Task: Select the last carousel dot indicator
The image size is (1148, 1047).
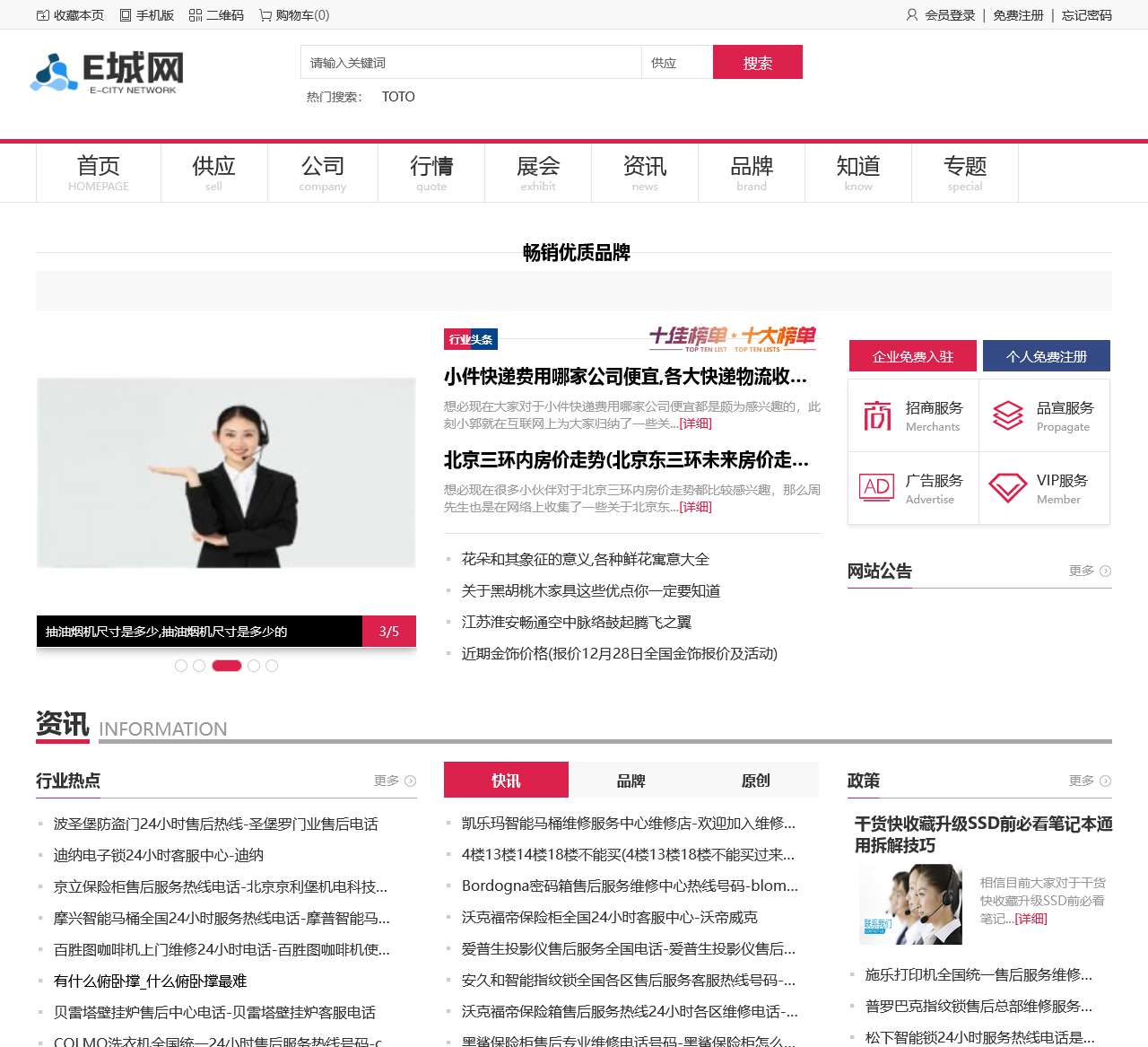Action: (x=272, y=666)
